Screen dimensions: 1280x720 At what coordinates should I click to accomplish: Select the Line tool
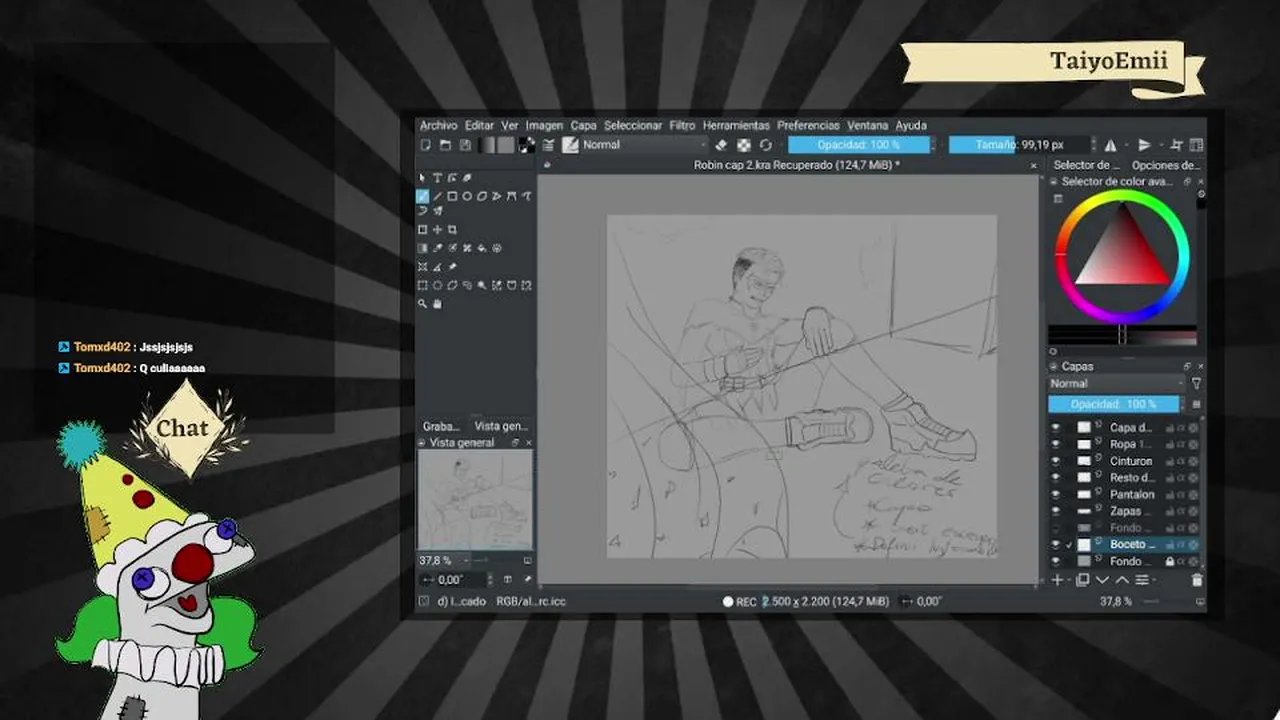click(x=437, y=196)
